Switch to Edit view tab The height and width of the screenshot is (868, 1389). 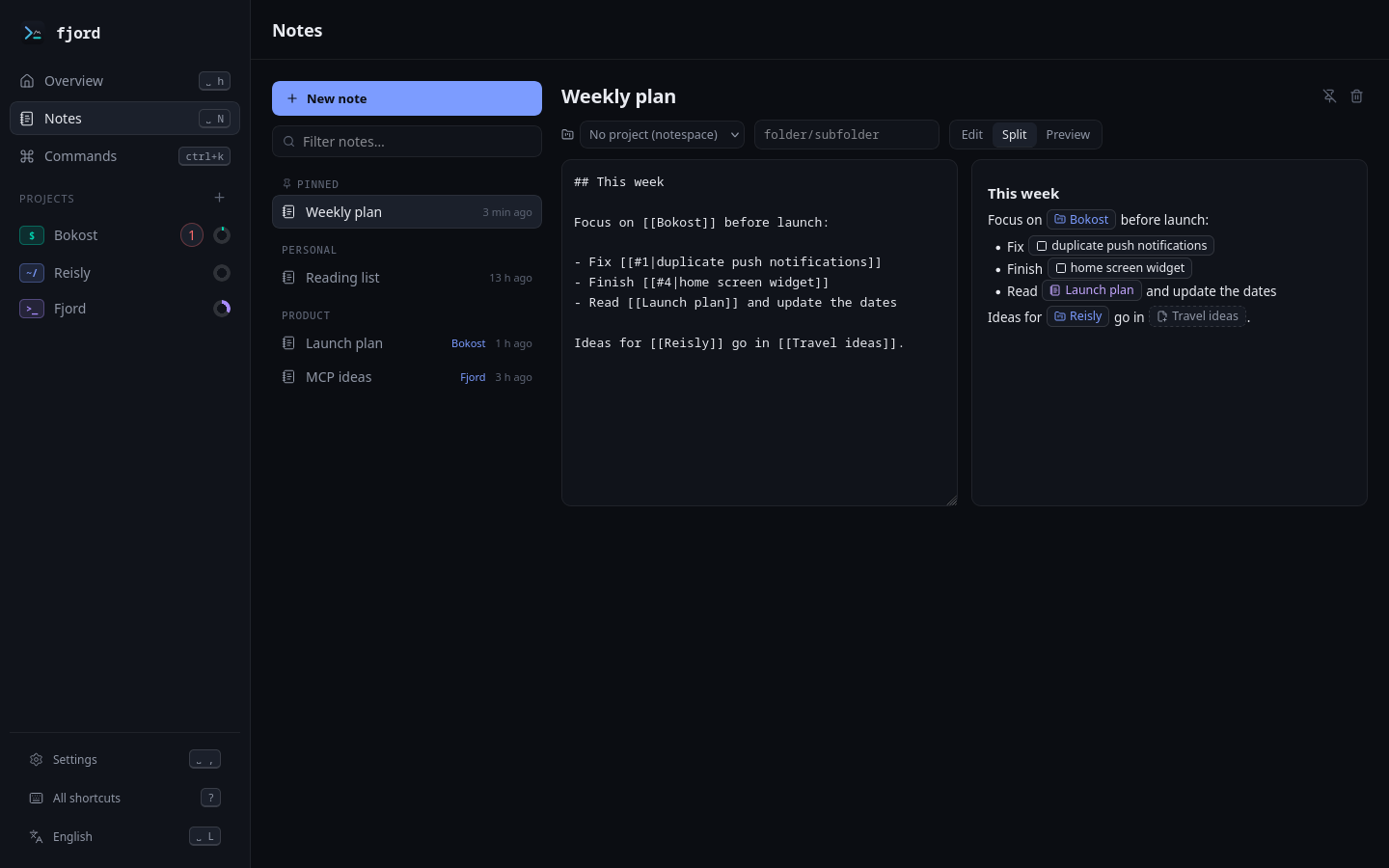point(972,135)
